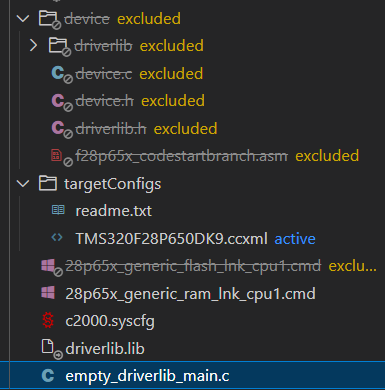385x390 pixels.
Task: Click the TMS320F28P650DK9.ccxml code icon
Action: pos(57,238)
